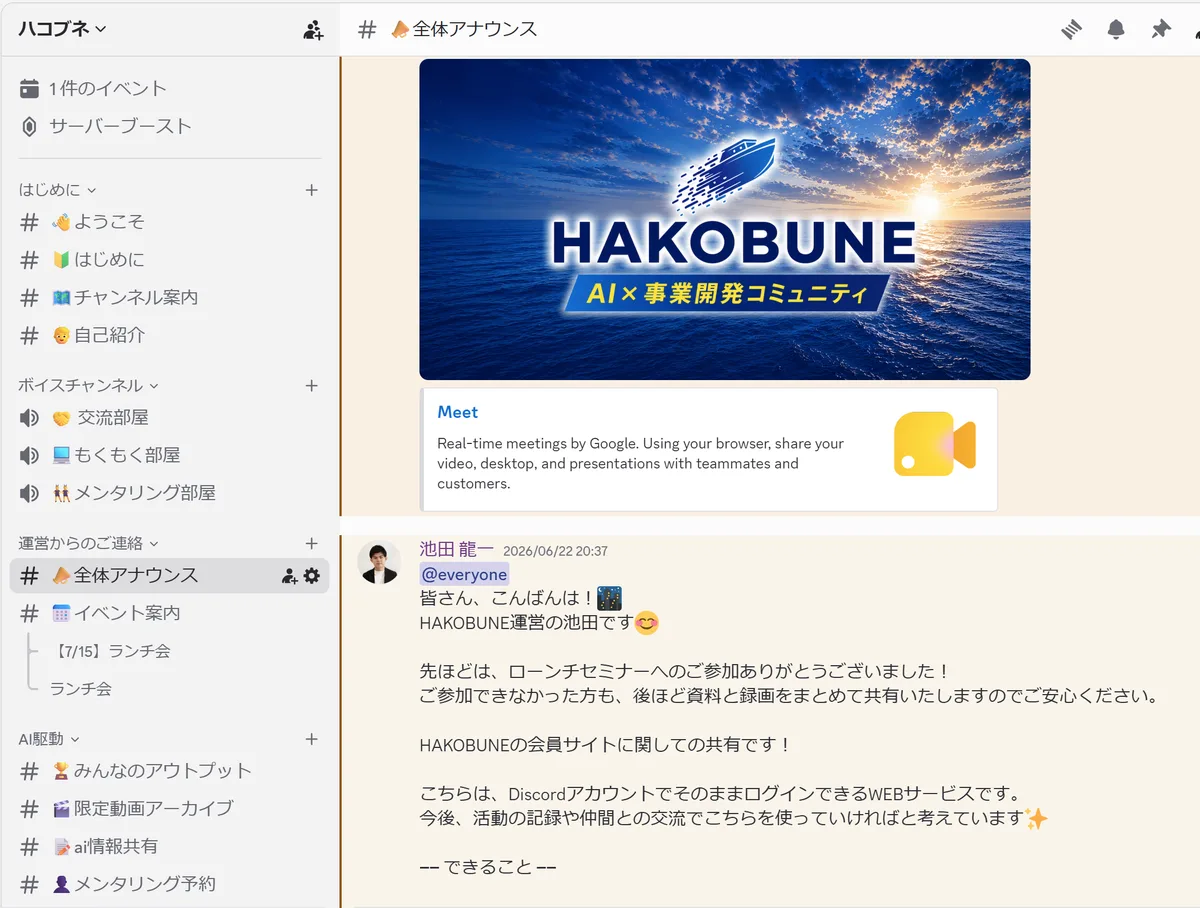Join the 交流部屋 voice channel
Image resolution: width=1200 pixels, height=908 pixels.
point(170,418)
